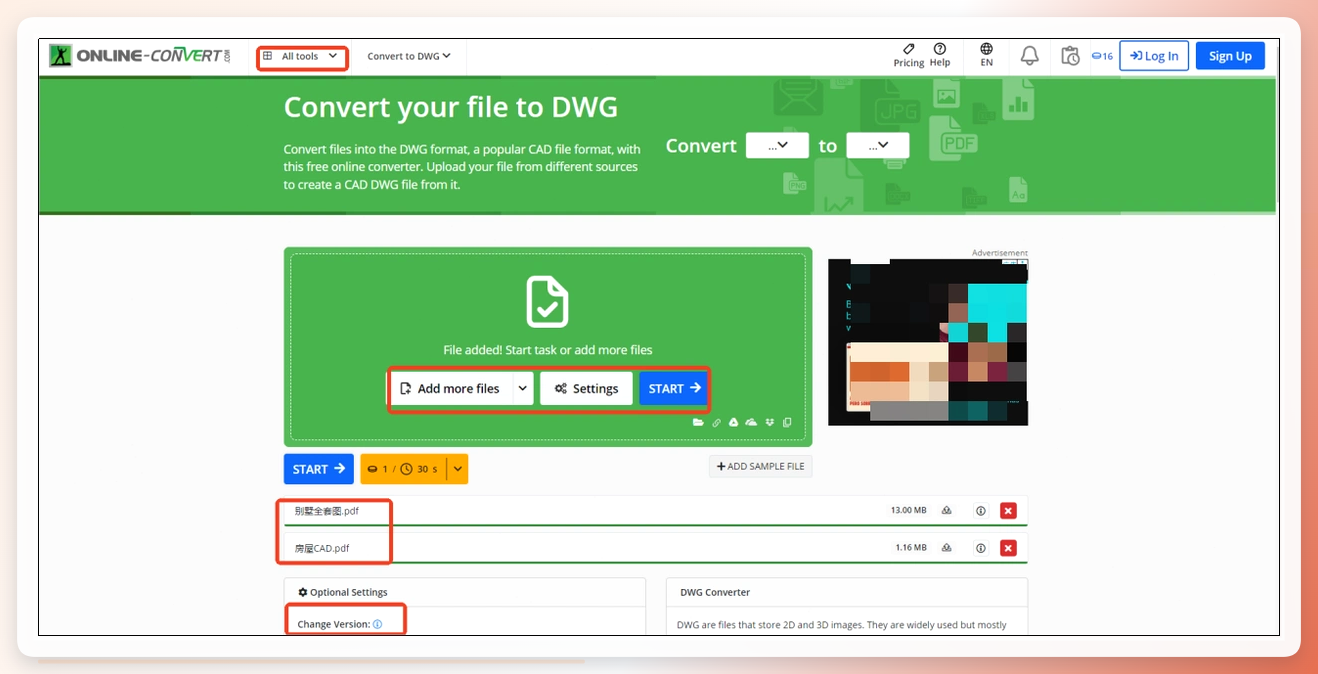Viewport: 1318px width, 674px height.
Task: Click the cloud save icon for 房屋CAD.pdf
Action: click(x=947, y=548)
